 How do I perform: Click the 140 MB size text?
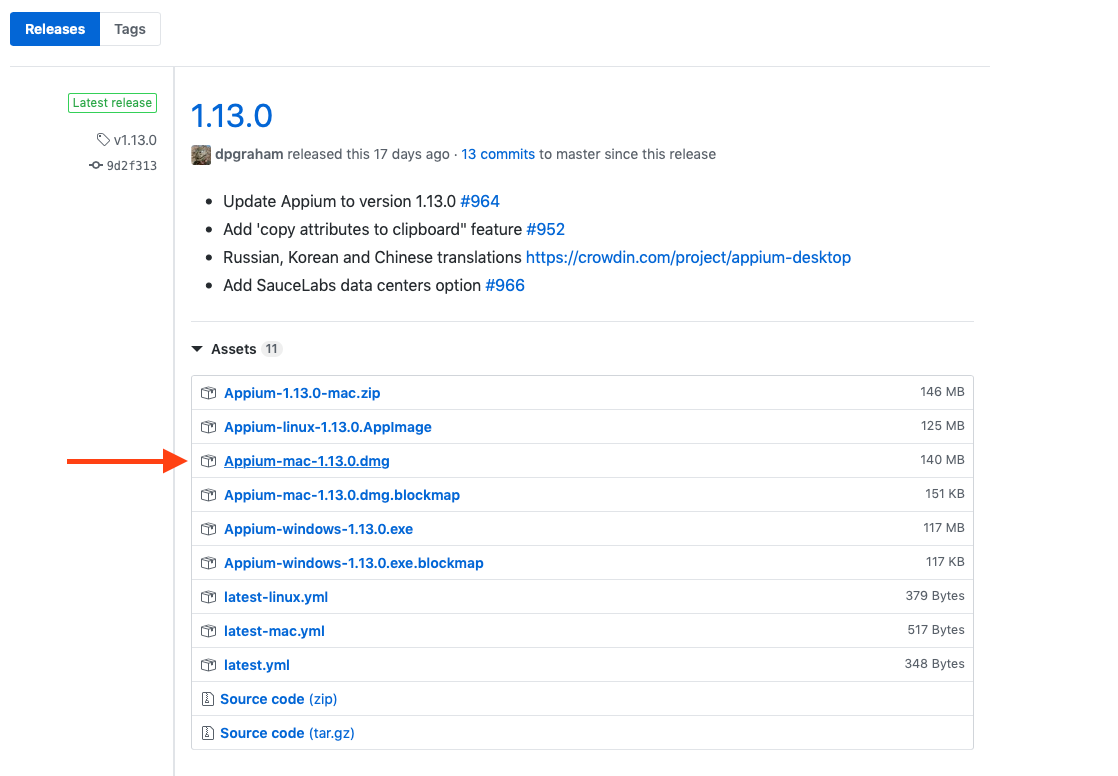coord(942,460)
